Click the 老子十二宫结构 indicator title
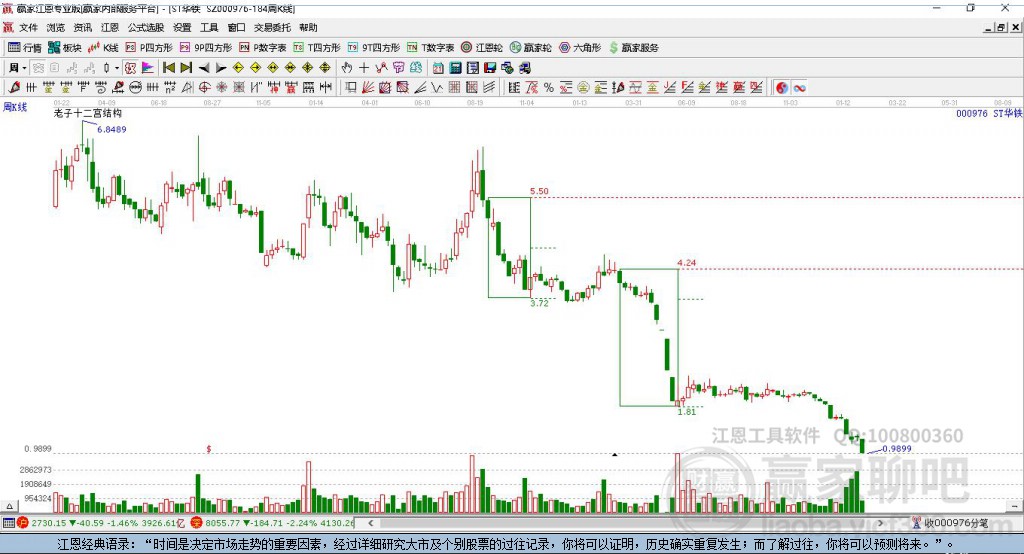Image resolution: width=1024 pixels, height=554 pixels. click(88, 113)
